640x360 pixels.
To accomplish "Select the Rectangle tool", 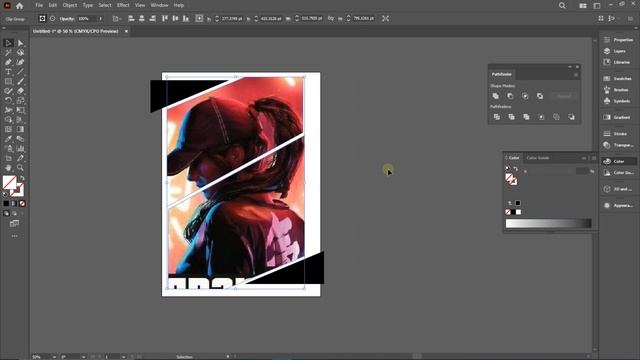I will (8, 81).
